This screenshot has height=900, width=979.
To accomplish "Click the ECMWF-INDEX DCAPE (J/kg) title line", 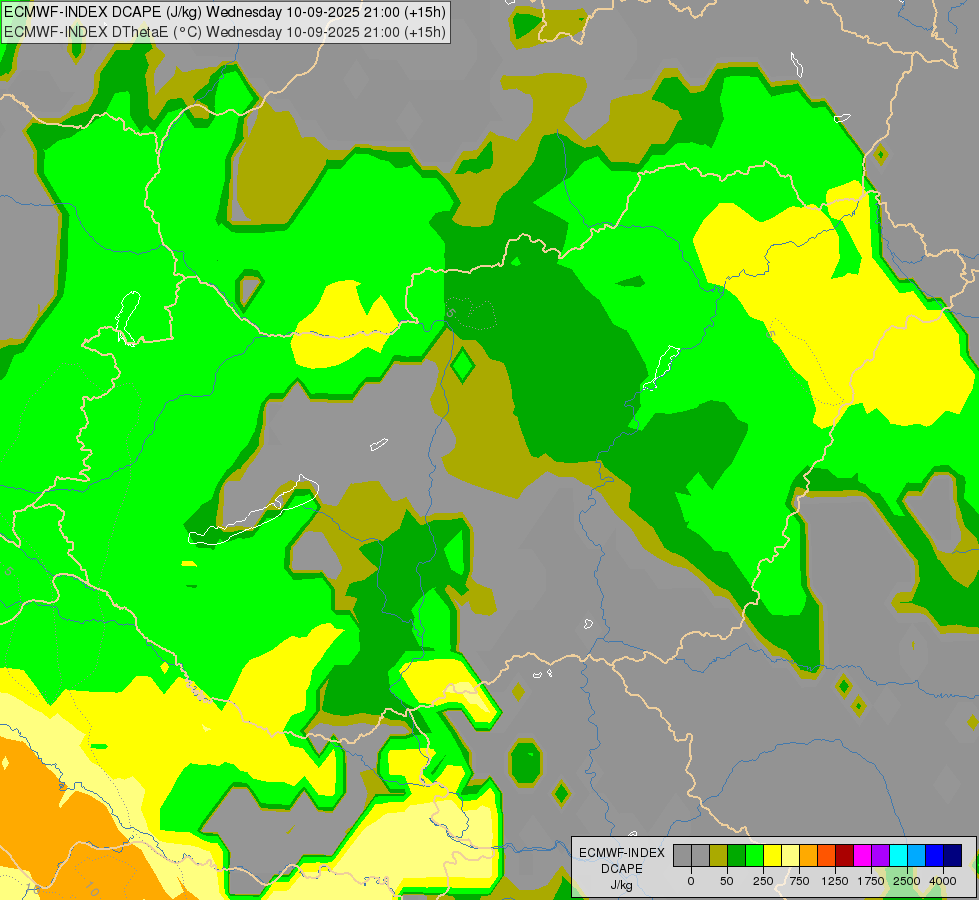I will tap(225, 12).
